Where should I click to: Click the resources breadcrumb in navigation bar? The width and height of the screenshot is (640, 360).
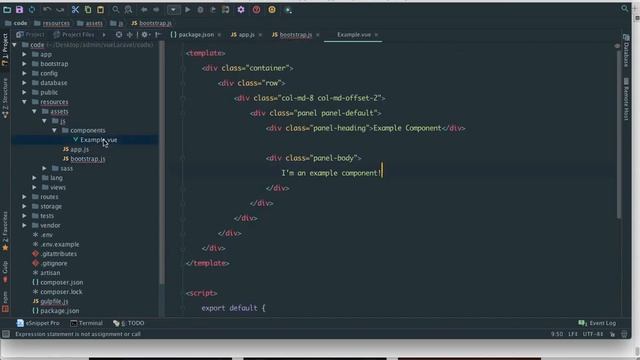click(x=52, y=23)
